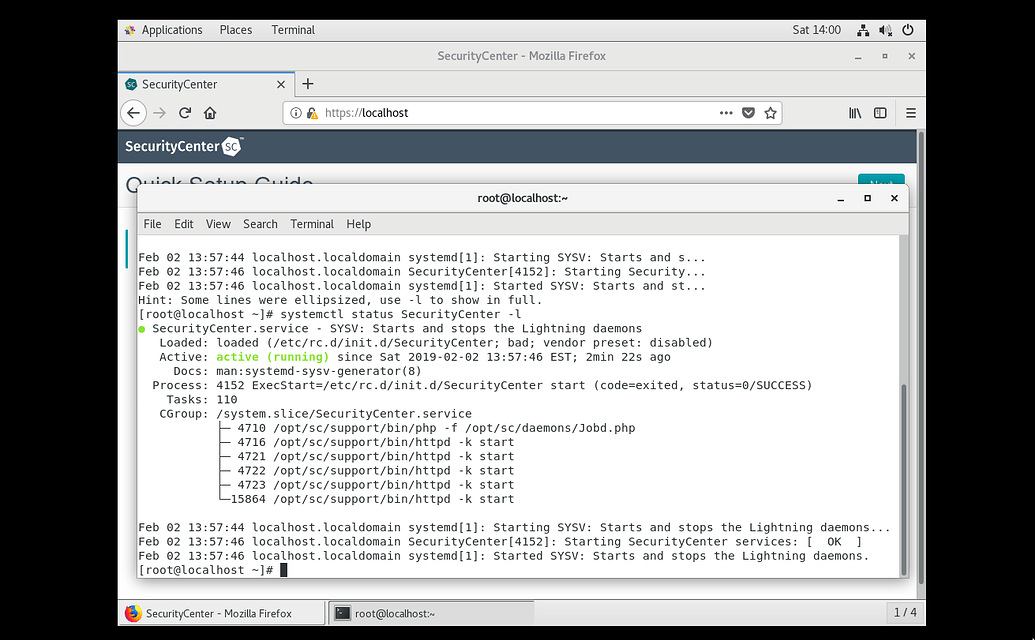Open site information via the circled-i icon
Screen dimensions: 1035x640
point(295,112)
